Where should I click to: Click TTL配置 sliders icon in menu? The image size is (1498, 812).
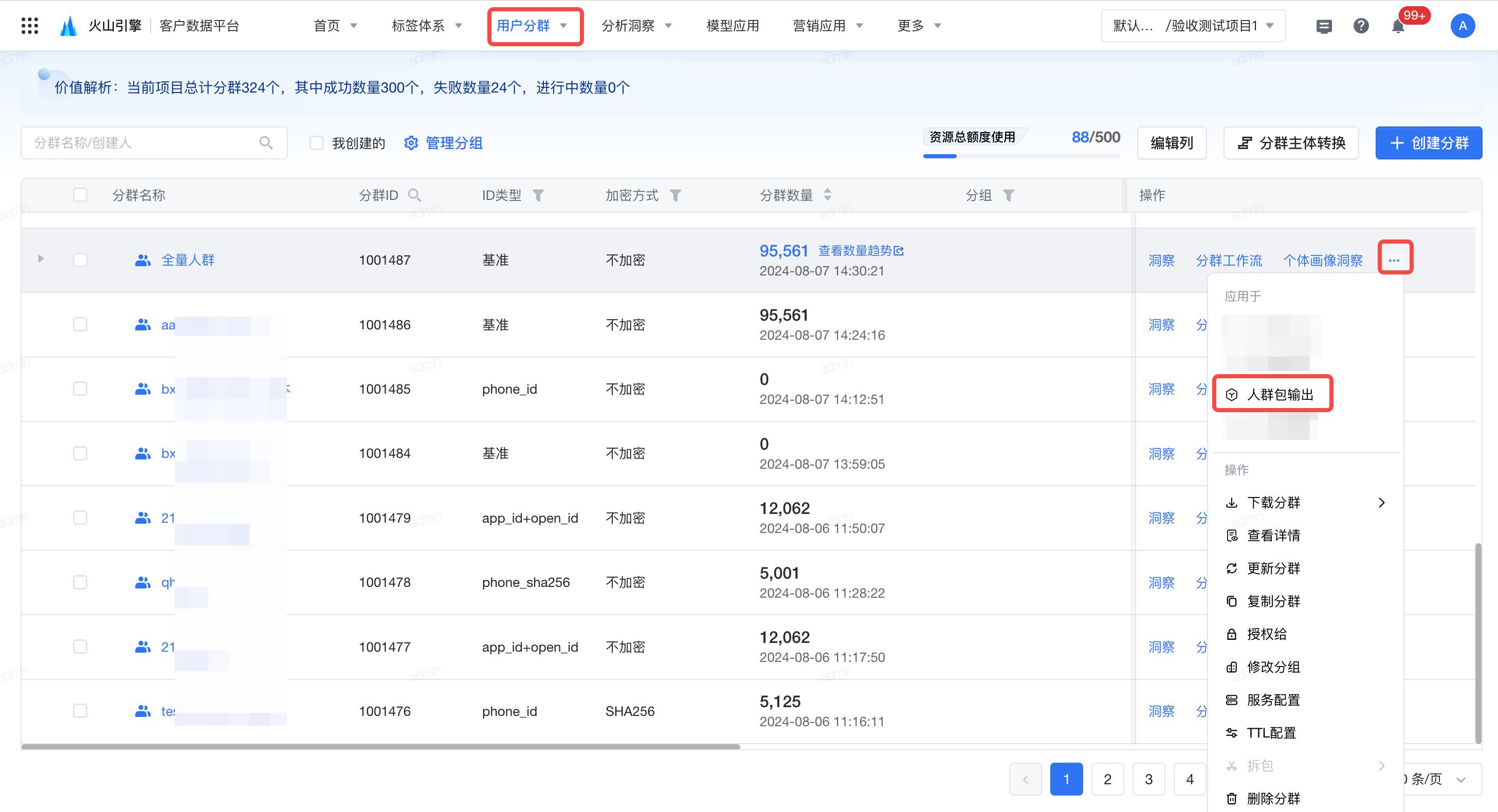(1231, 733)
